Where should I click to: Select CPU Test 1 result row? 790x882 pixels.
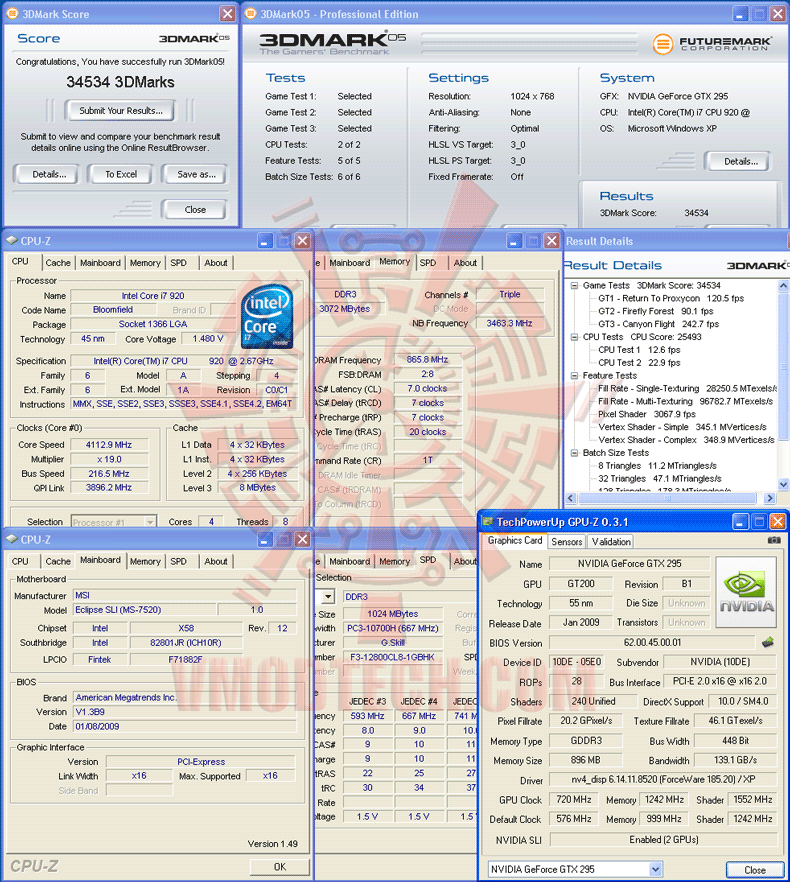click(639, 350)
